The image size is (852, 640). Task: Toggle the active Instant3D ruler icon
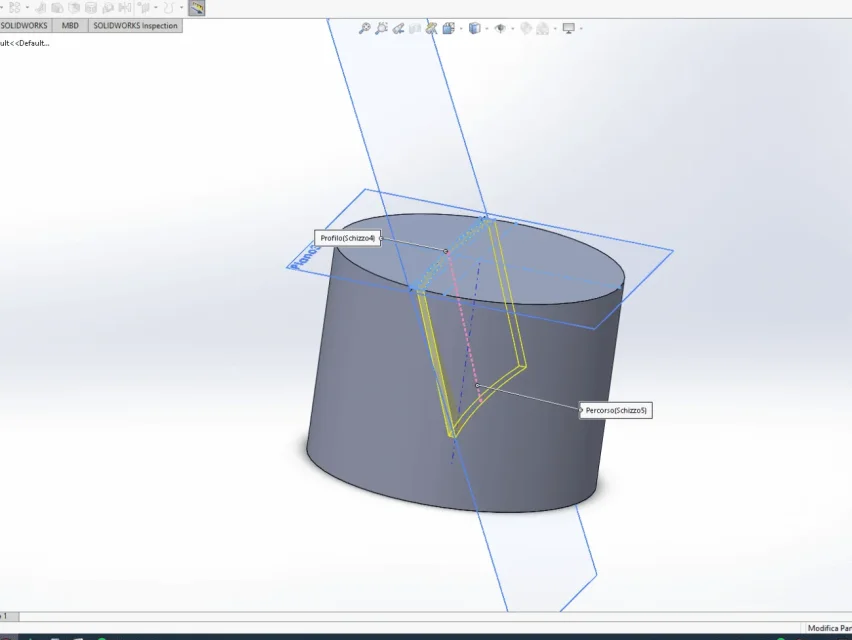[x=197, y=8]
